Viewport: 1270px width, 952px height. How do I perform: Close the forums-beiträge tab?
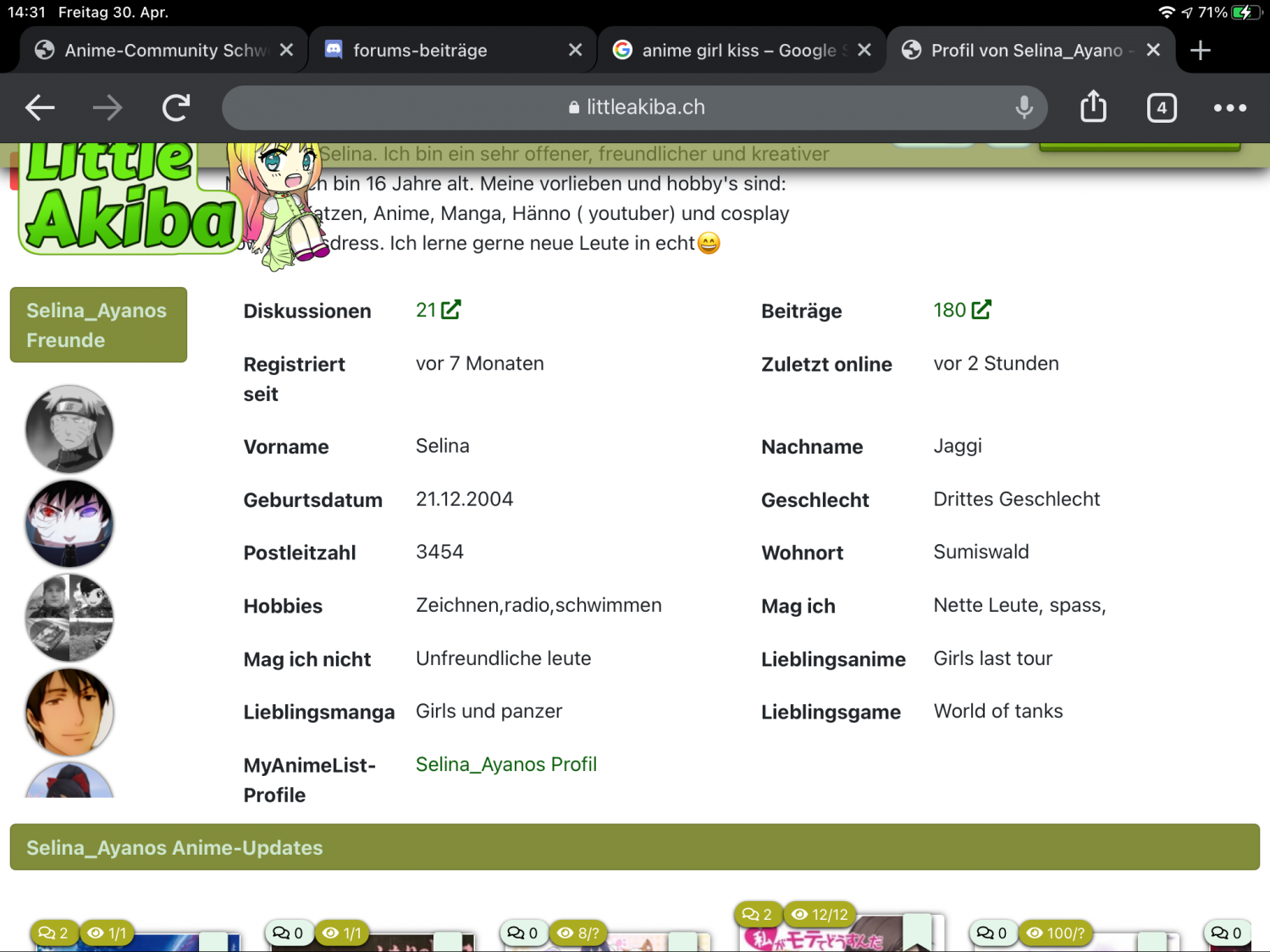tap(575, 51)
